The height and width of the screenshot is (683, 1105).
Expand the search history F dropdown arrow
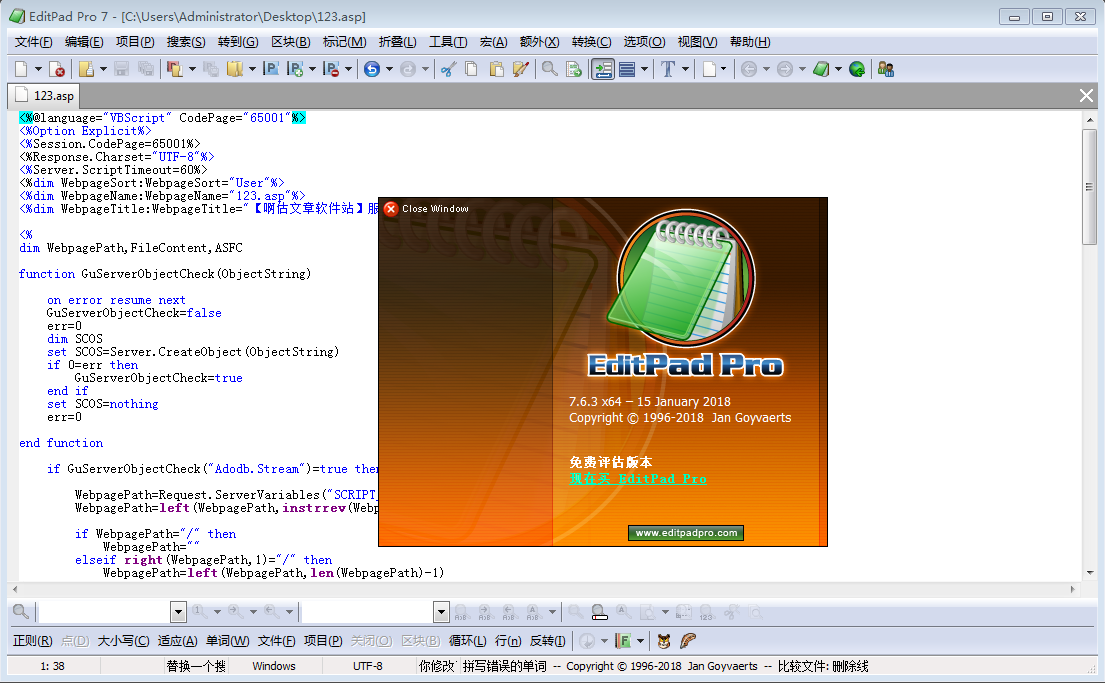[640, 641]
